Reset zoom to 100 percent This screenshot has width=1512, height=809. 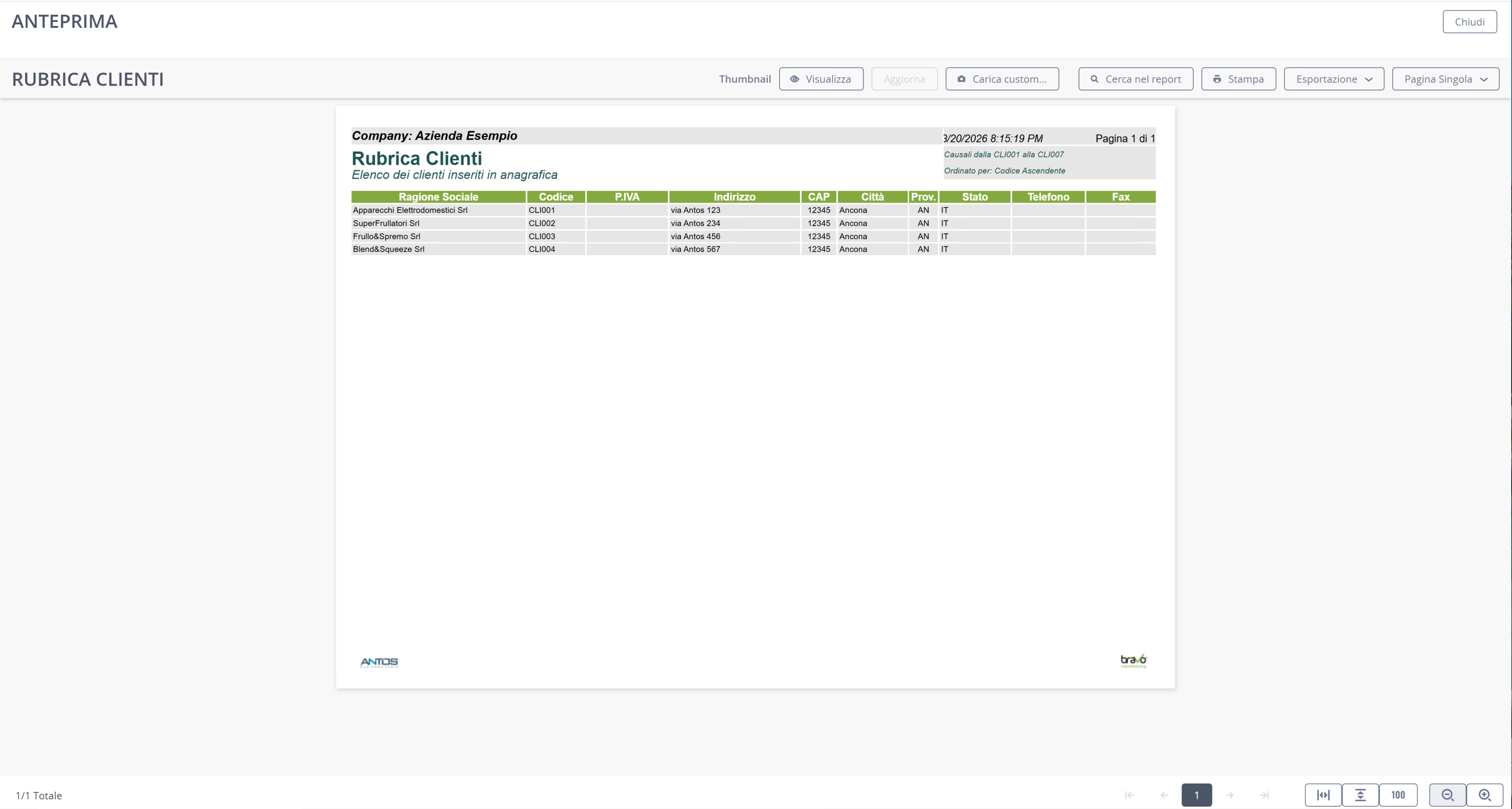pyautogui.click(x=1398, y=795)
